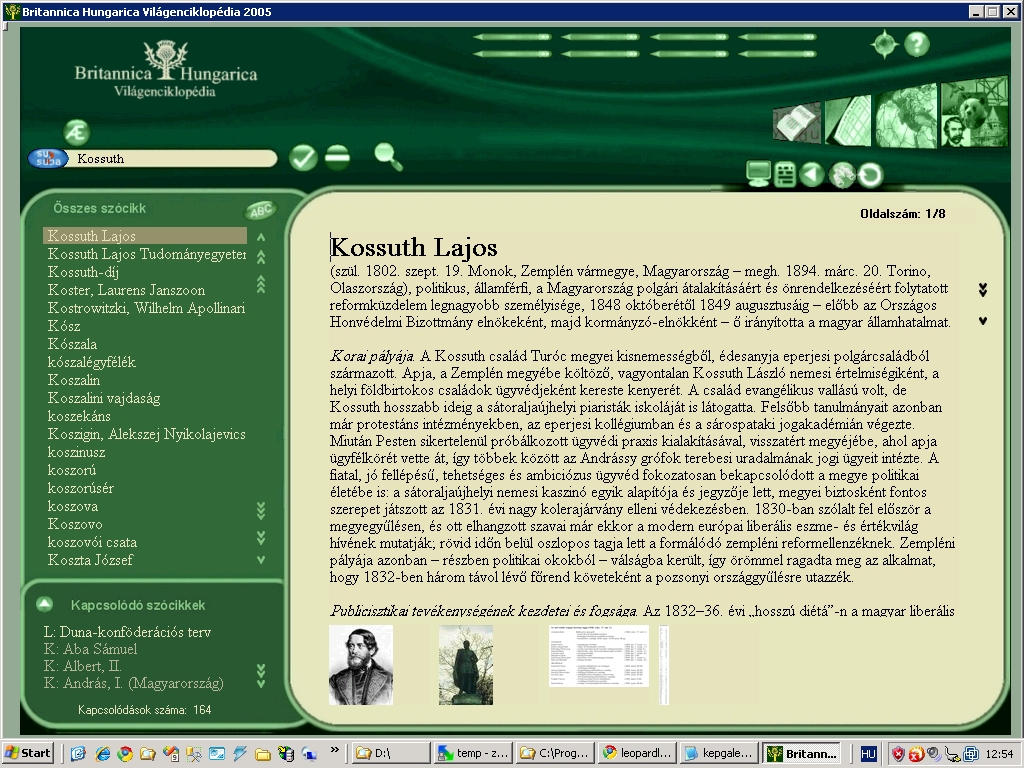Open the Koszalin entry
Image resolution: width=1024 pixels, height=768 pixels.
74,380
